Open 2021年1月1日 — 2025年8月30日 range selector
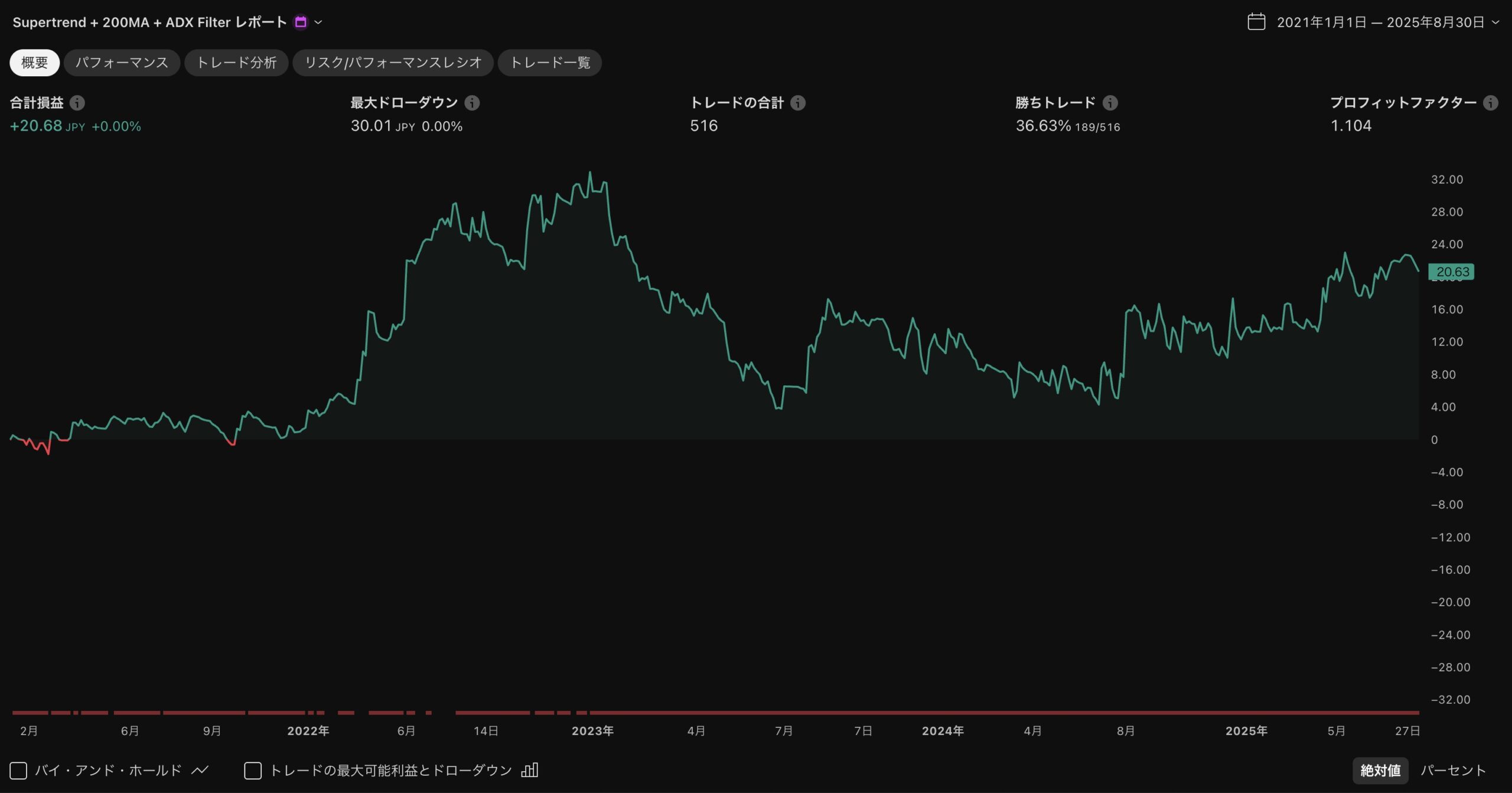The height and width of the screenshot is (793, 1512). point(1380,22)
